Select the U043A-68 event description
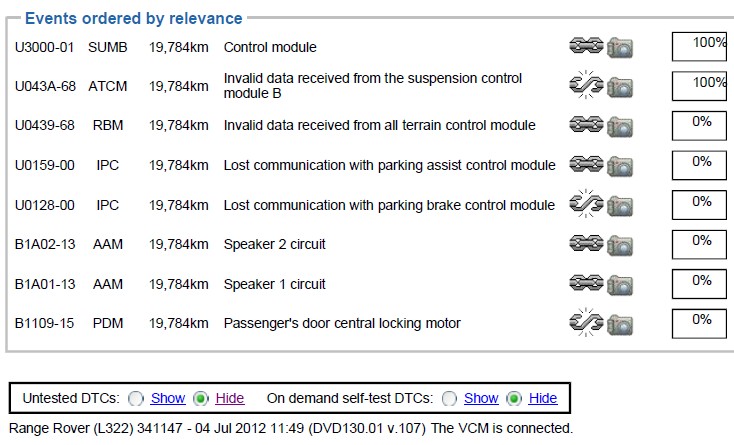Viewport: 734px width, 445px height. click(x=373, y=86)
